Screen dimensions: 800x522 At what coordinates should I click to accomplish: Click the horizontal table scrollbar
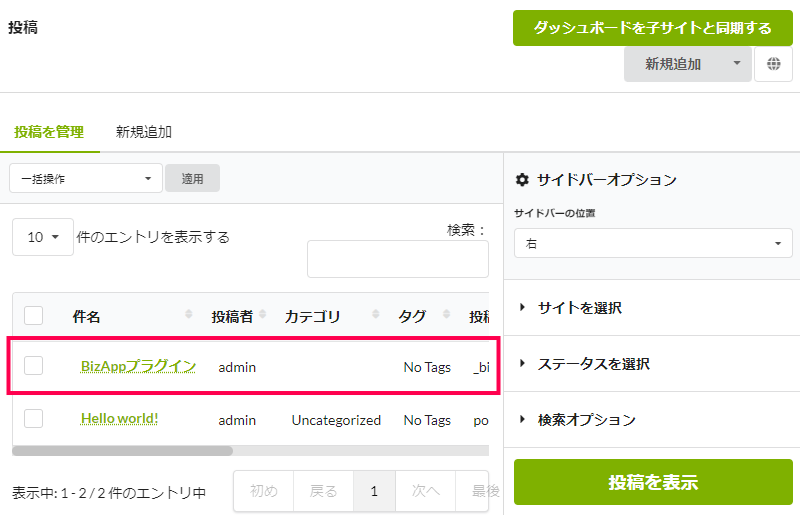pyautogui.click(x=122, y=451)
